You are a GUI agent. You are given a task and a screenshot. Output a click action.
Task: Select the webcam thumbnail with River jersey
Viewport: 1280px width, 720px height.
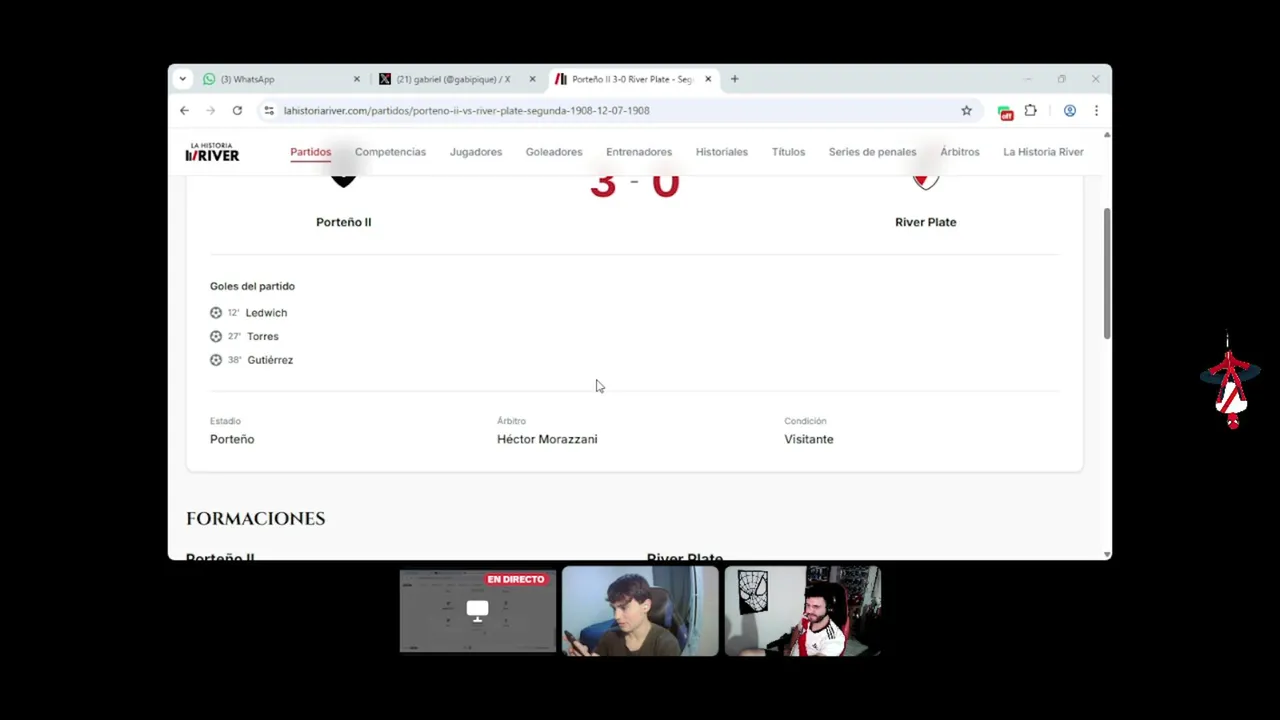pyautogui.click(x=802, y=611)
